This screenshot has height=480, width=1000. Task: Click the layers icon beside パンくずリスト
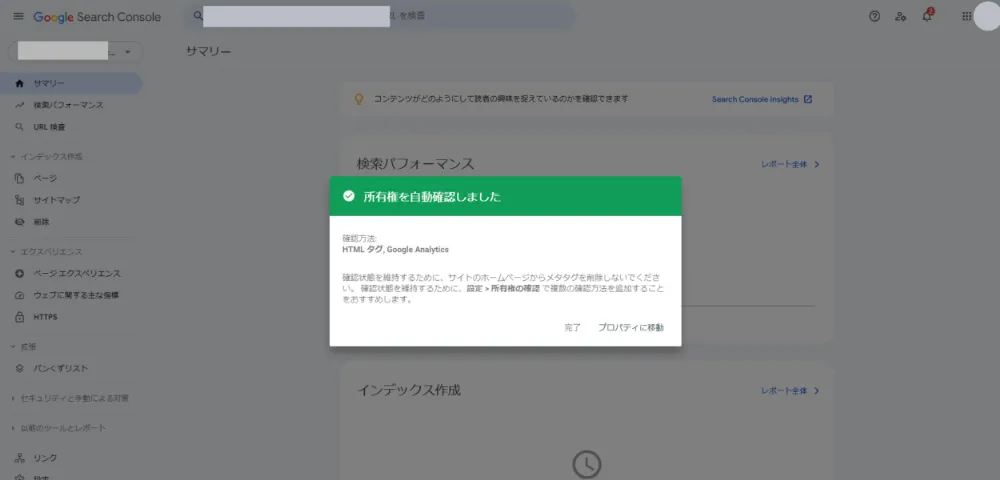(19, 368)
